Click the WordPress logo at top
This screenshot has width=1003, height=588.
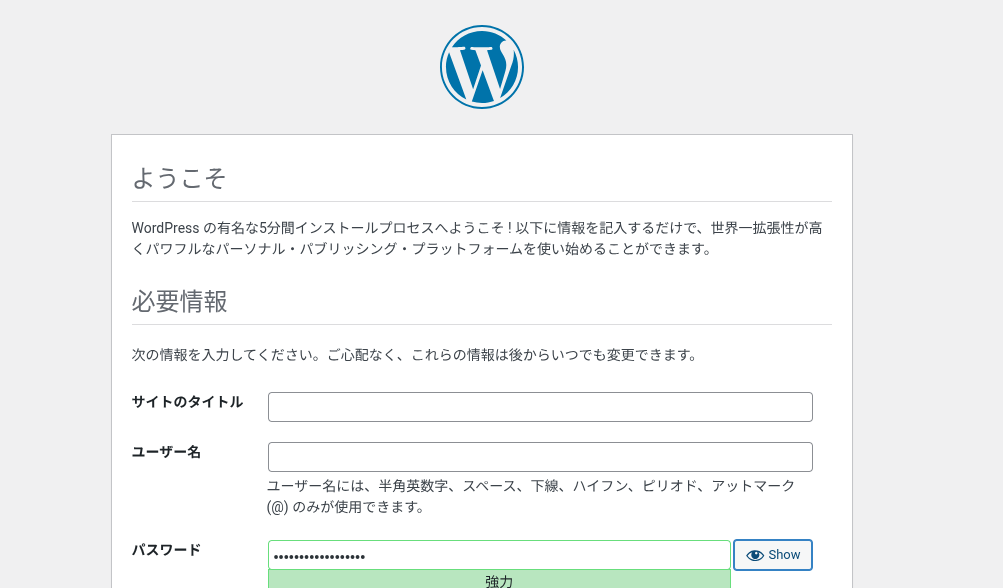[x=482, y=67]
